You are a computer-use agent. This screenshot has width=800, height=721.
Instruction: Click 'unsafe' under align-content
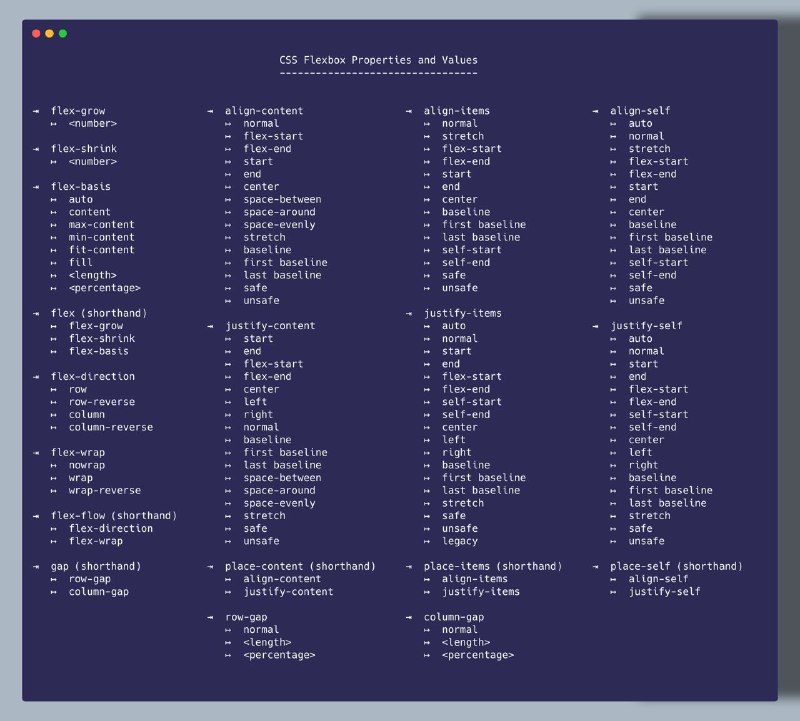tap(261, 301)
